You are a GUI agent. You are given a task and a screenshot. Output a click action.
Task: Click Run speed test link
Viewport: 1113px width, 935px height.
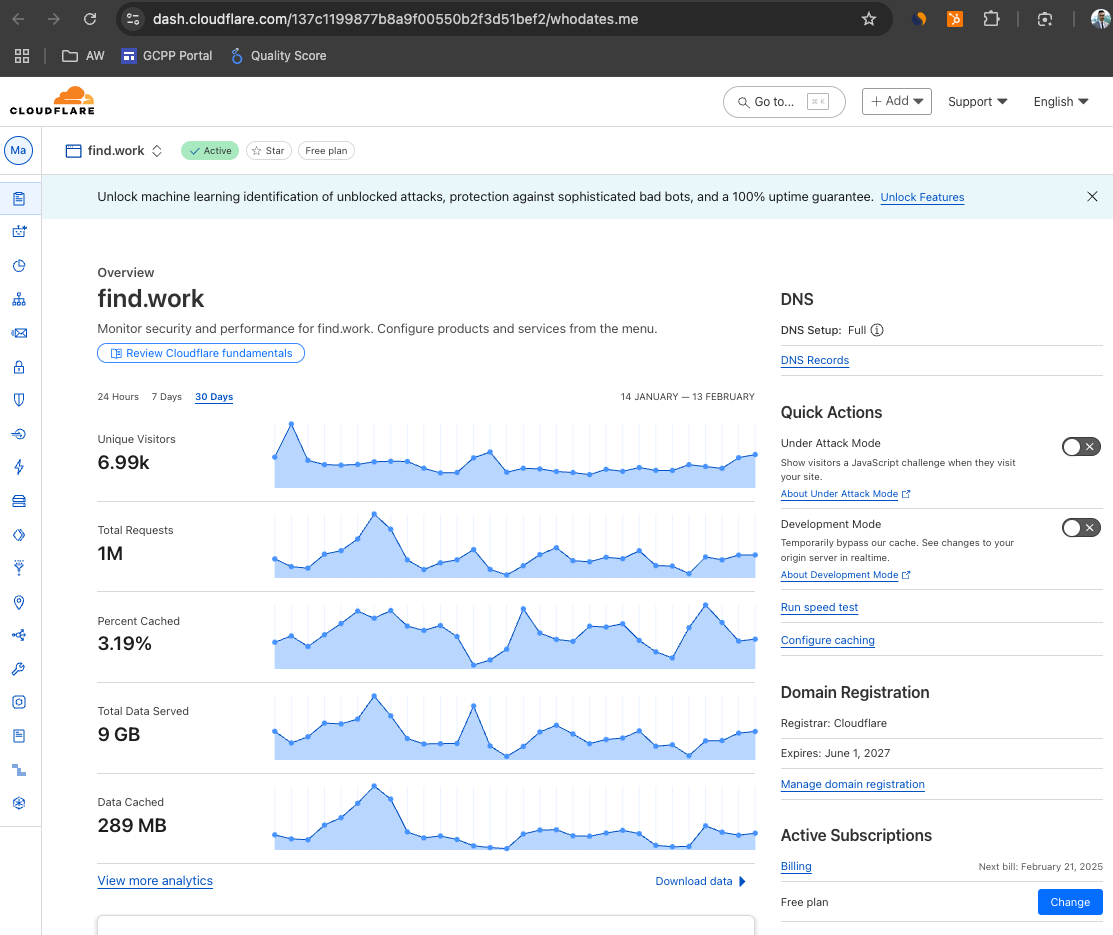(x=819, y=608)
